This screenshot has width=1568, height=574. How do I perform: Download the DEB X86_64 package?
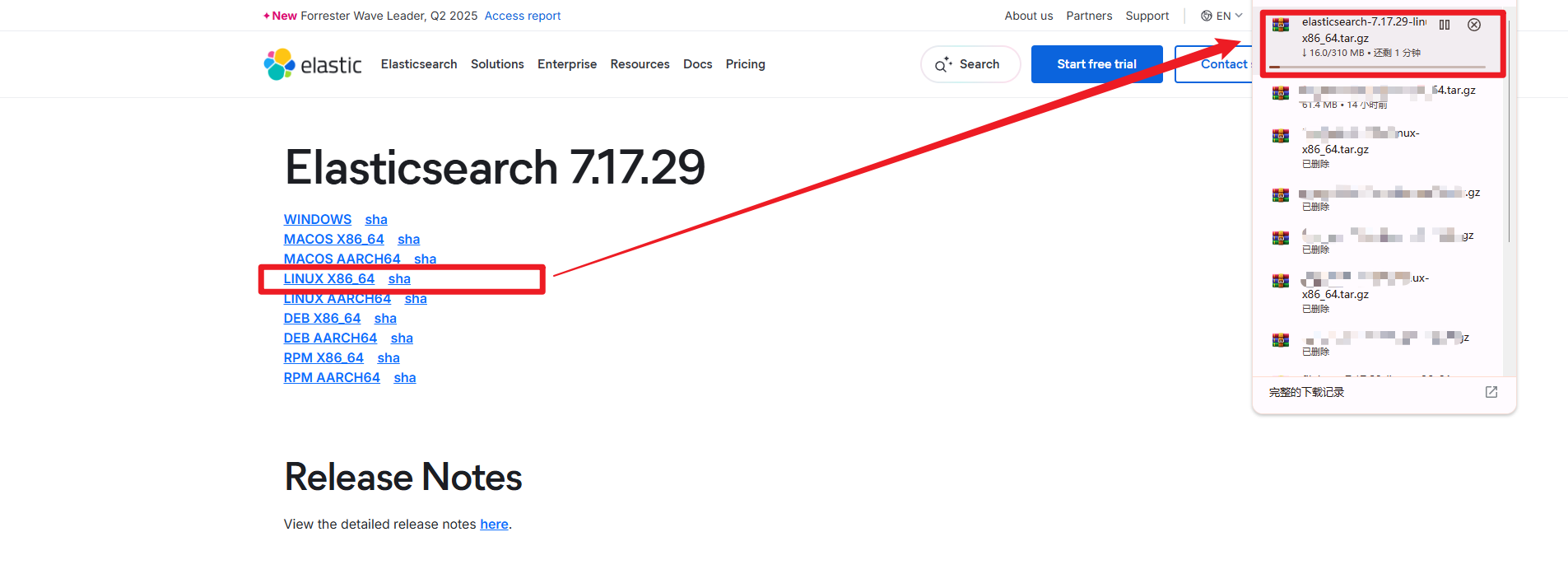[x=322, y=318]
